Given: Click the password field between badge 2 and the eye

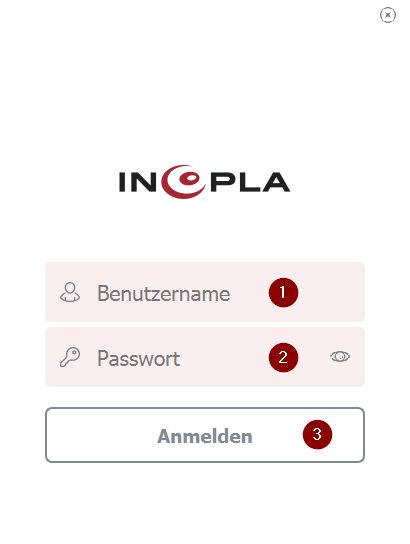Looking at the screenshot, I should [314, 357].
